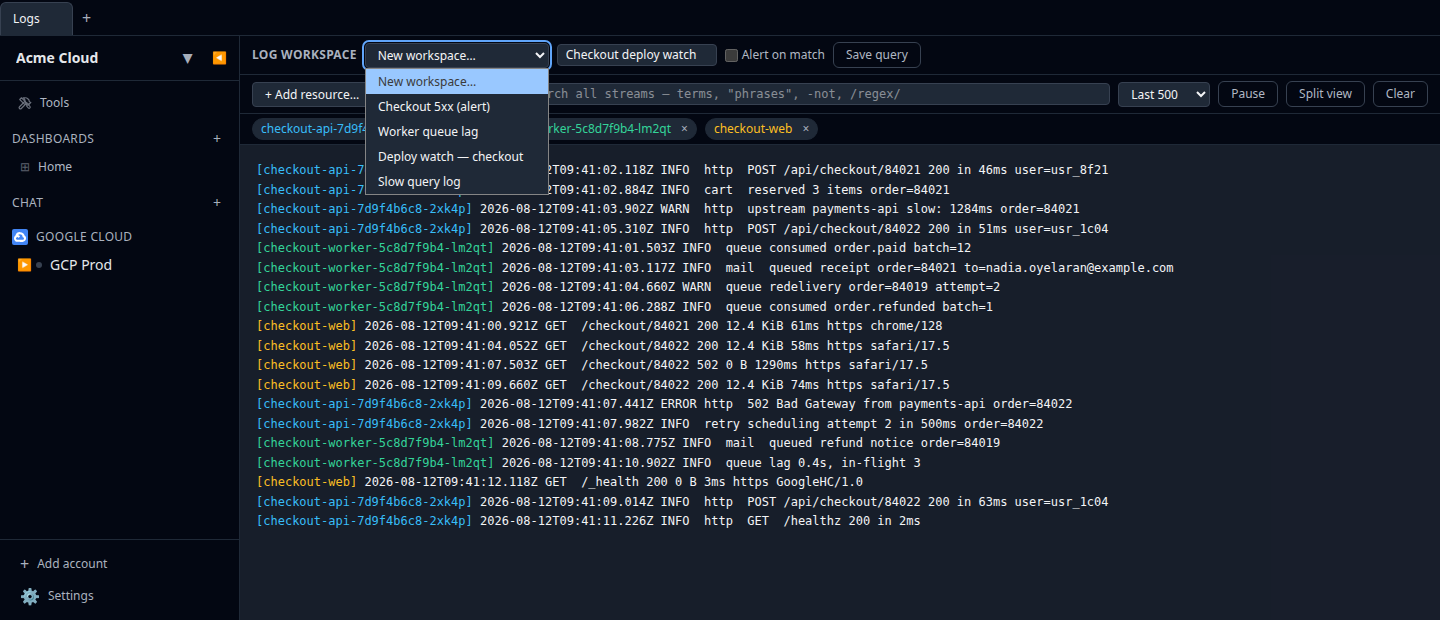The image size is (1440, 620).
Task: Select the checkout-api-7d9f stream chip
Action: click(x=309, y=129)
